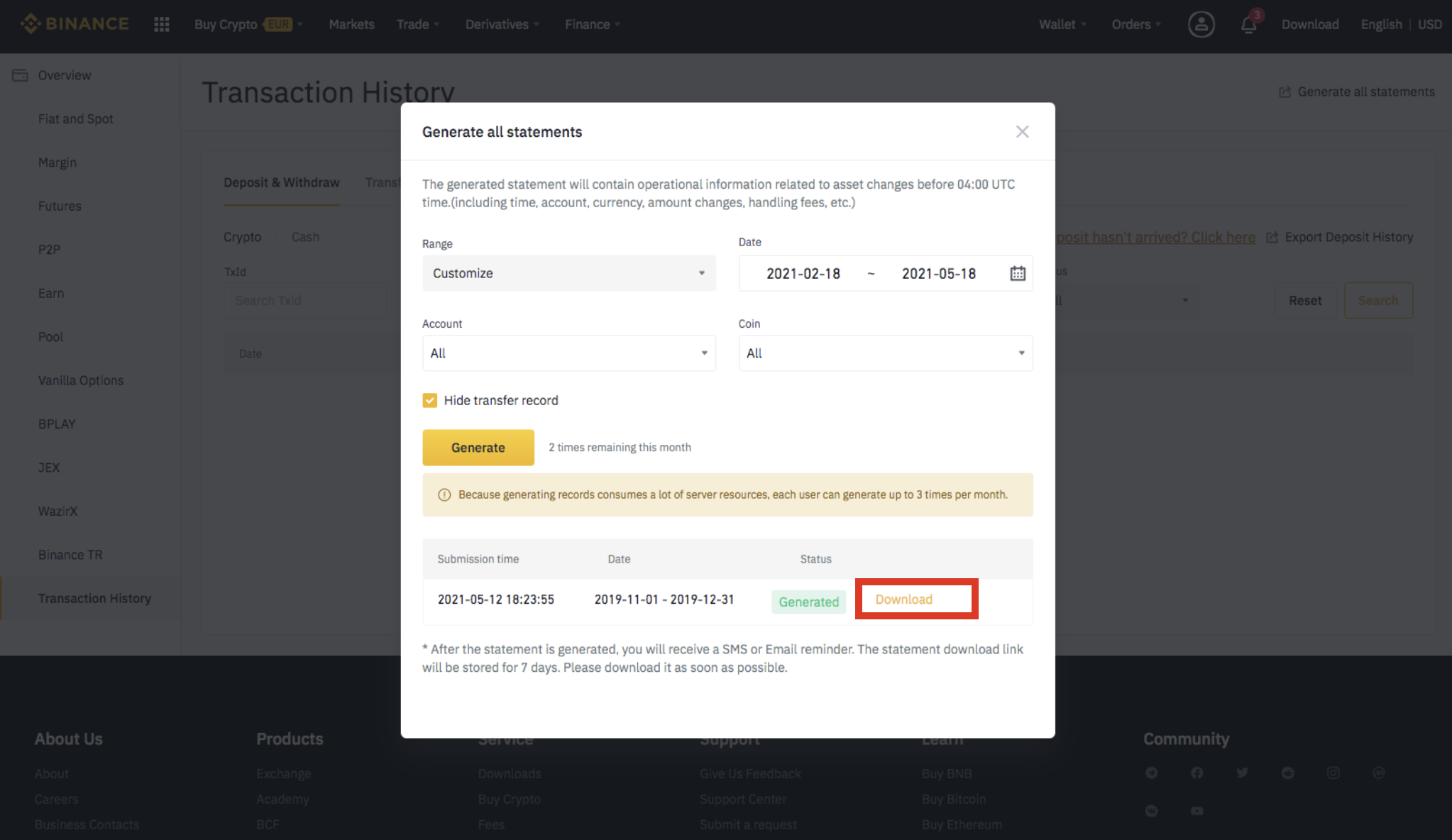Change currency via USD
Image resolution: width=1452 pixels, height=840 pixels.
[1429, 24]
